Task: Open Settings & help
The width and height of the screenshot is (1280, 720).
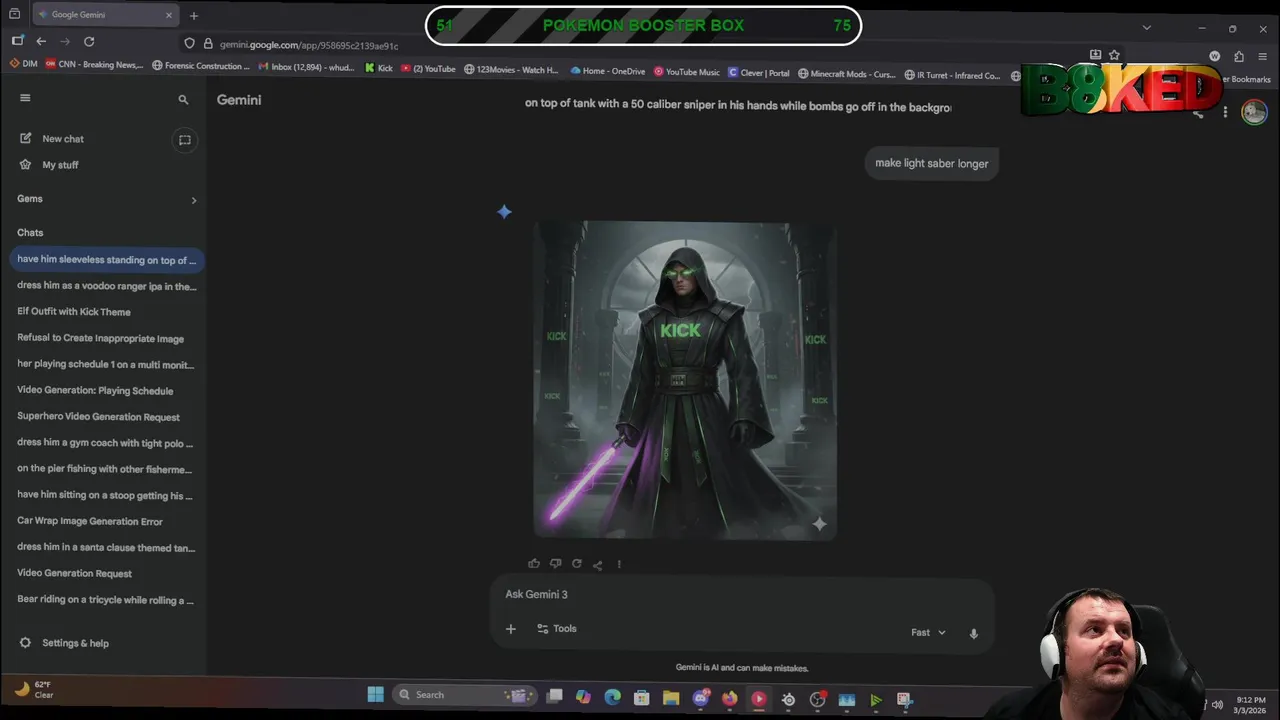Action: 65,643
